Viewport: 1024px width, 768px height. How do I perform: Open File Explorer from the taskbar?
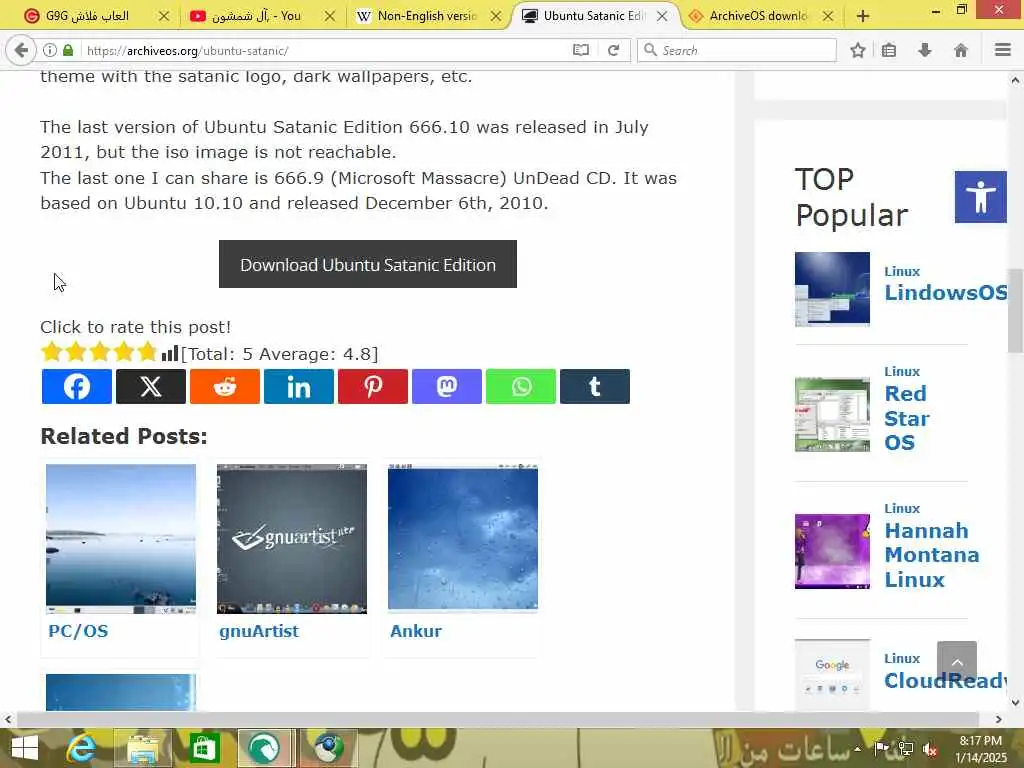pyautogui.click(x=143, y=748)
